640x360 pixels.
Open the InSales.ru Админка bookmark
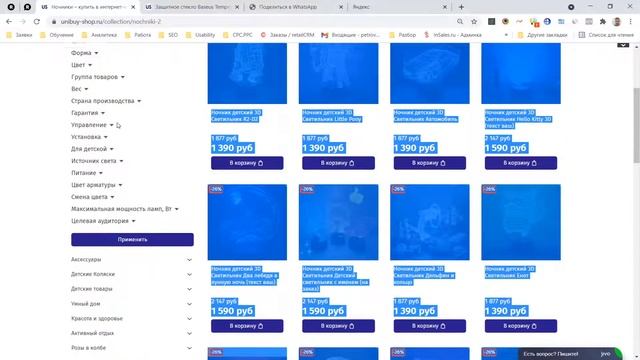pos(453,35)
